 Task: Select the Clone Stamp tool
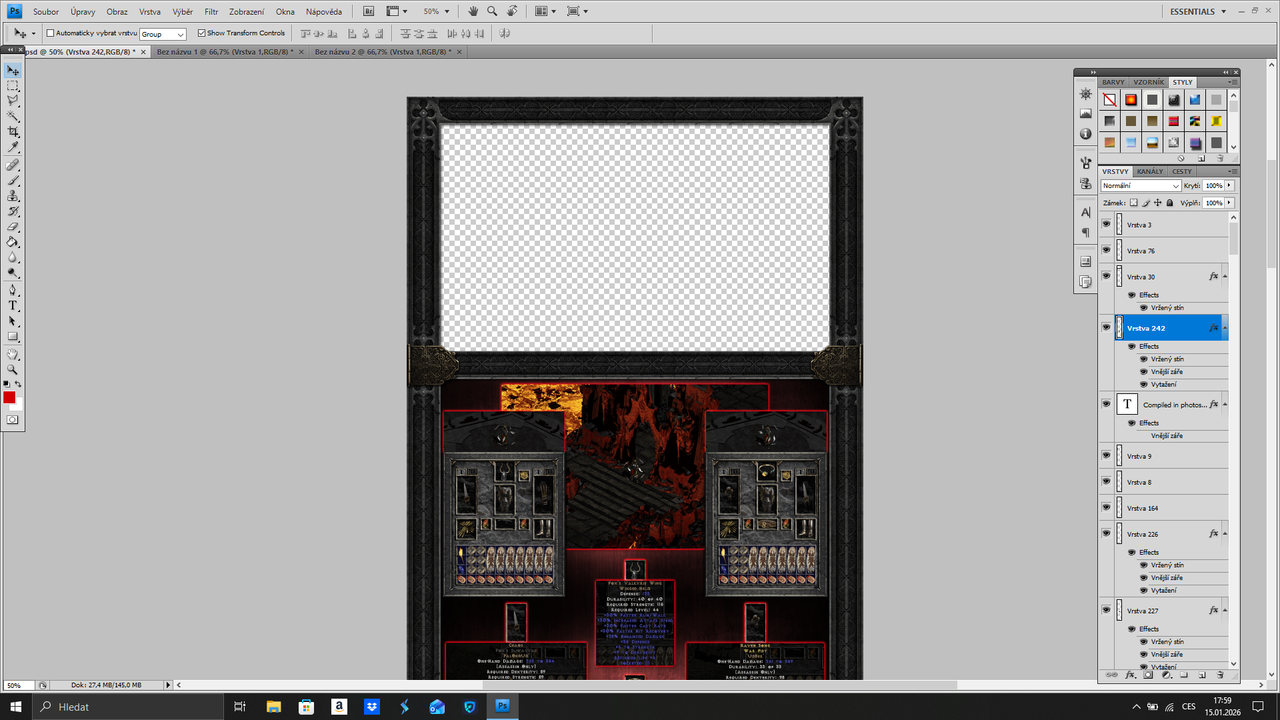coord(13,196)
